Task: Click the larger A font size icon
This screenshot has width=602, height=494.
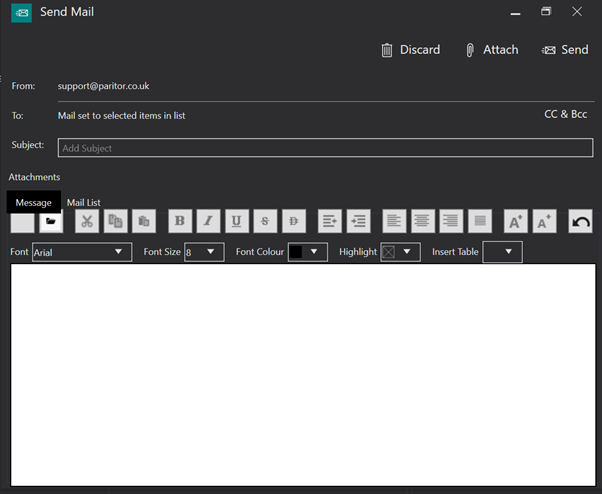Action: 516,221
